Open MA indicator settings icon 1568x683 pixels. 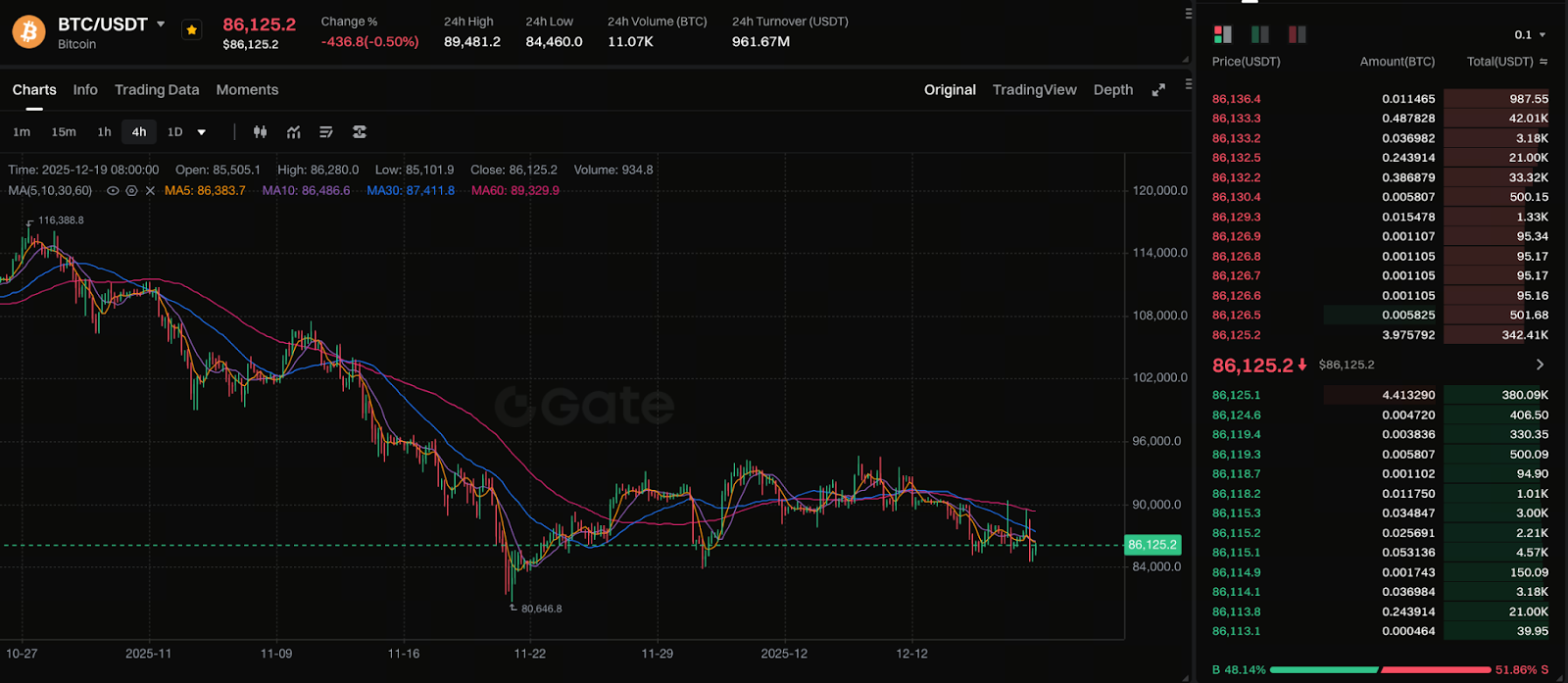tap(131, 191)
